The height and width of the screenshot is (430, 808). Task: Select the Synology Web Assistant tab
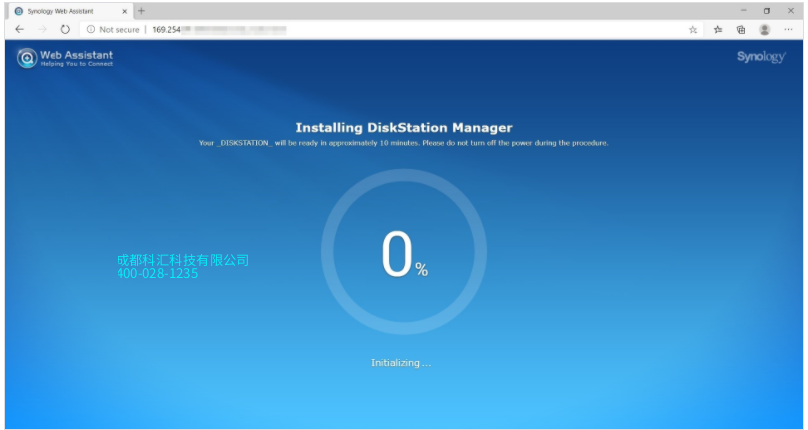click(71, 11)
